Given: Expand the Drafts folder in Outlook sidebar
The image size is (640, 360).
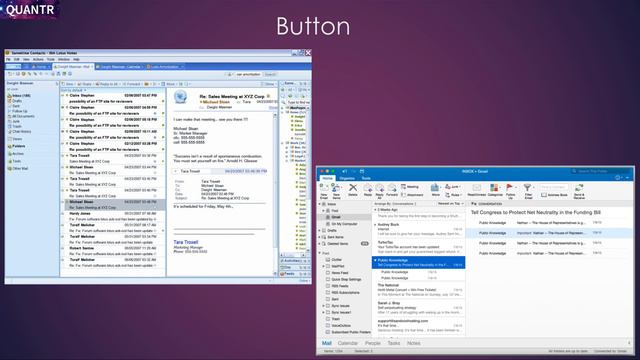Looking at the screenshot, I should tap(320, 231).
